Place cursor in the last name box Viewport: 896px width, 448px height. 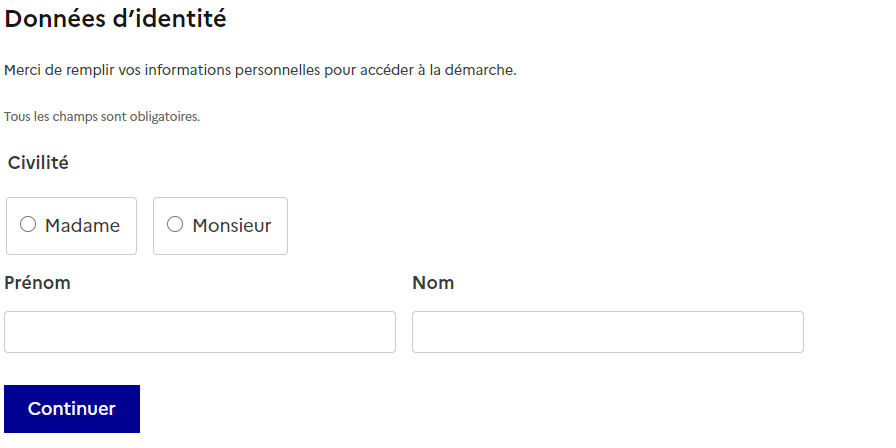click(x=608, y=332)
